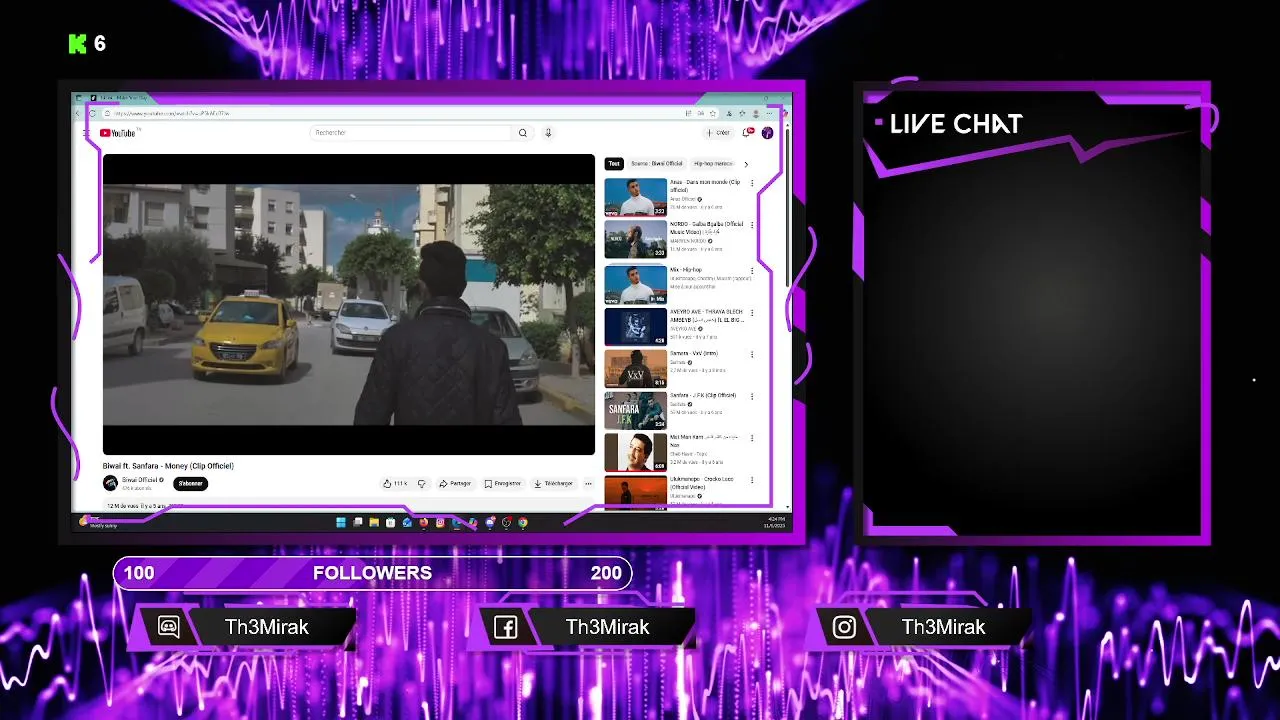Go back with the browser back arrow

click(x=77, y=113)
